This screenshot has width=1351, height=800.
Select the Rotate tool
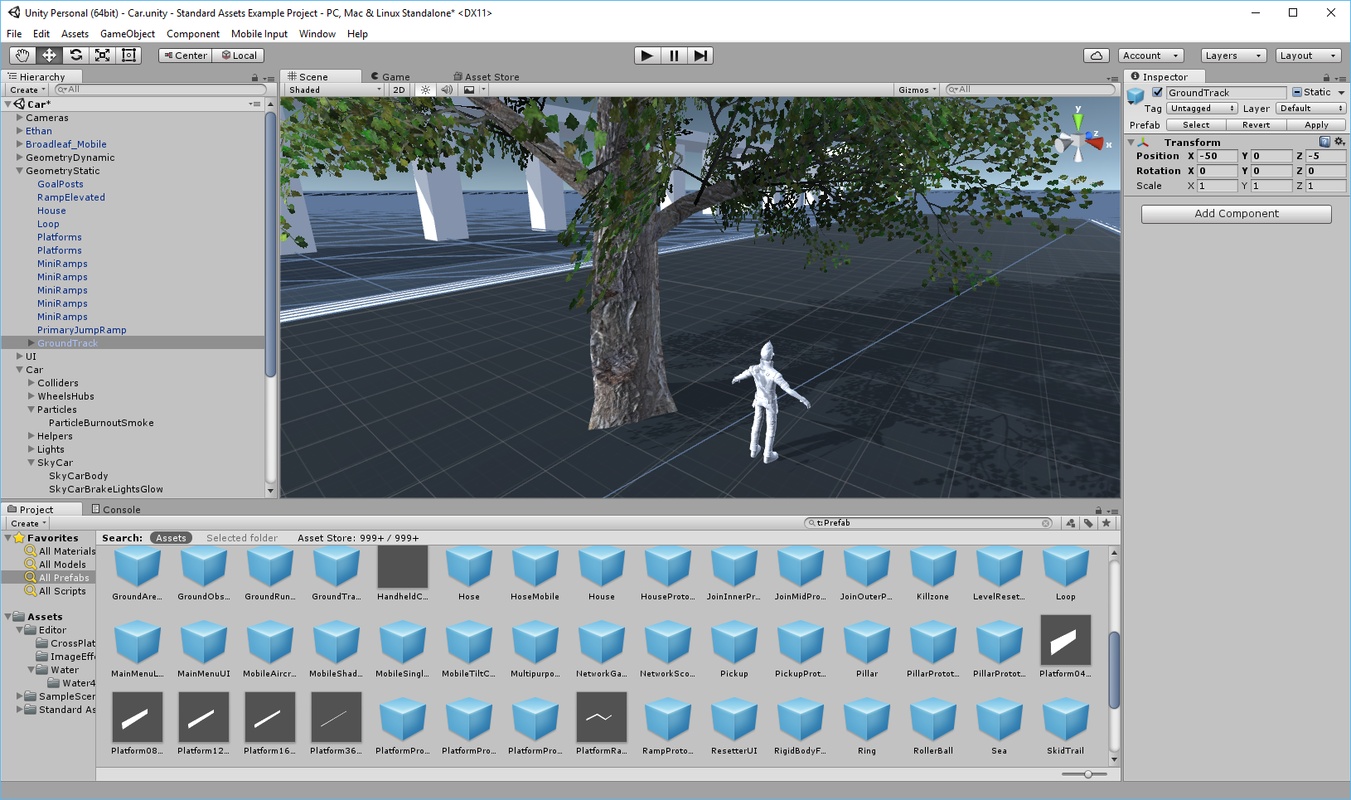pos(76,55)
